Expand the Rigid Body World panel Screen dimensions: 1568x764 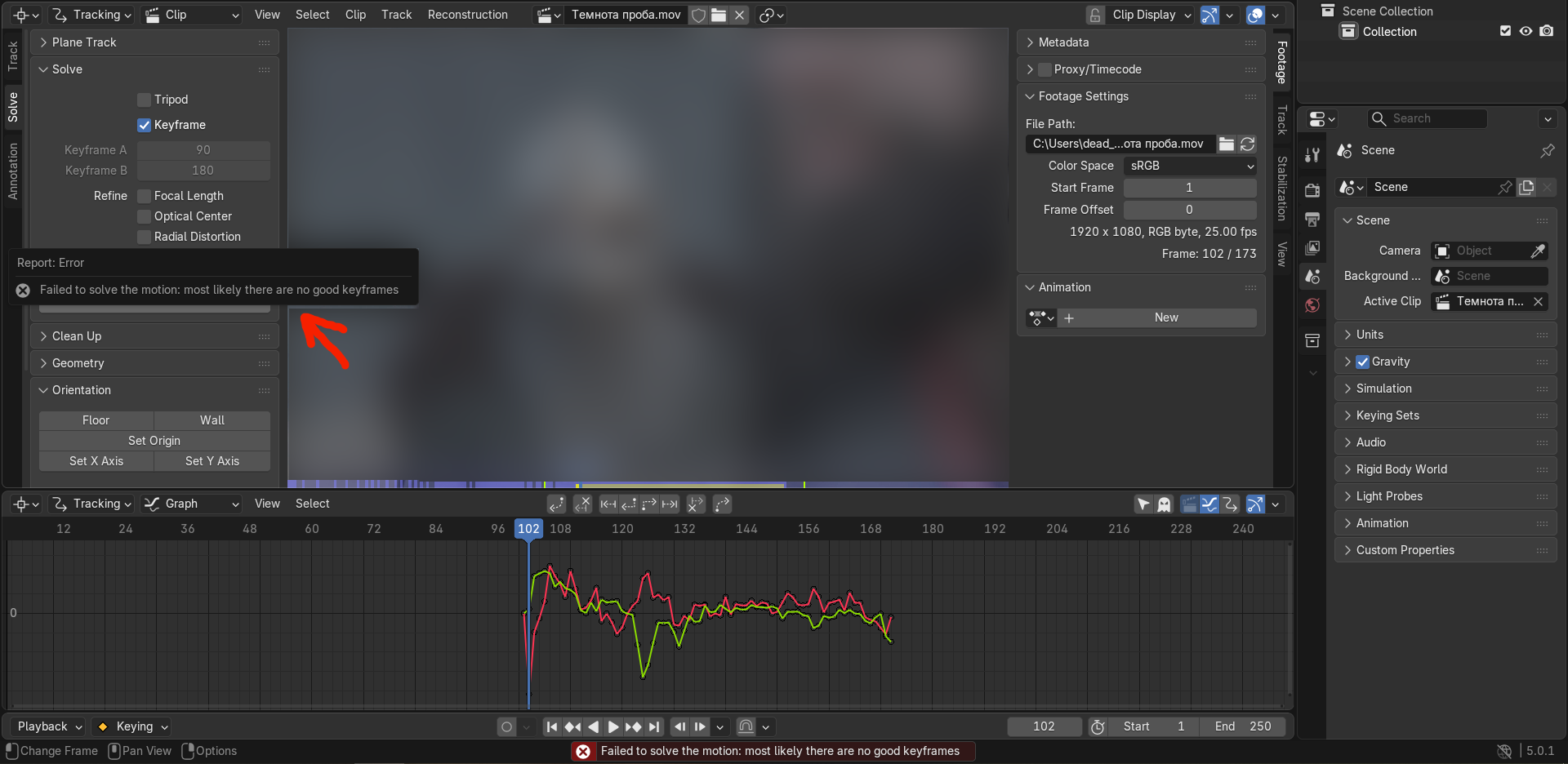coord(1445,469)
